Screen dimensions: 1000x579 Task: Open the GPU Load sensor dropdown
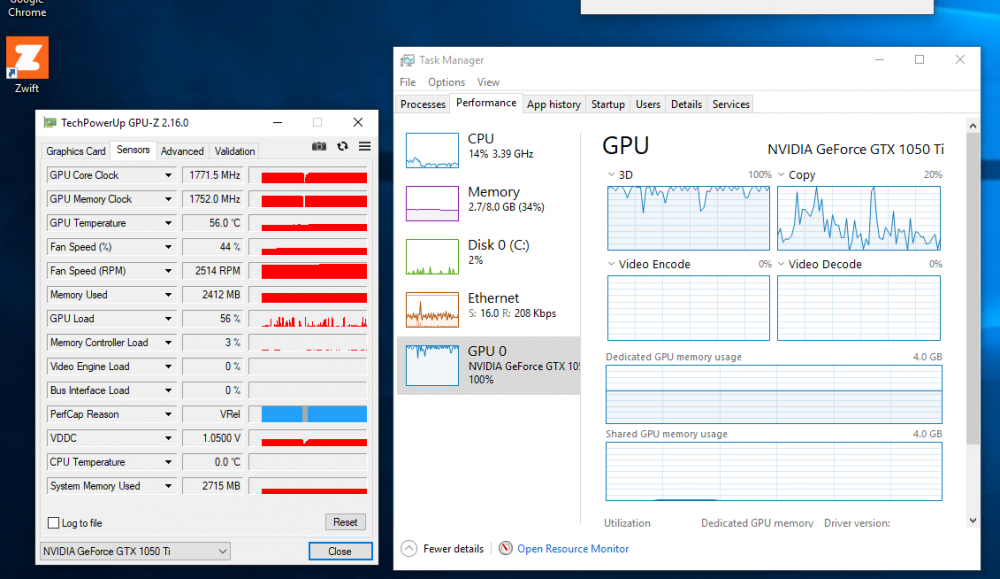coord(168,319)
